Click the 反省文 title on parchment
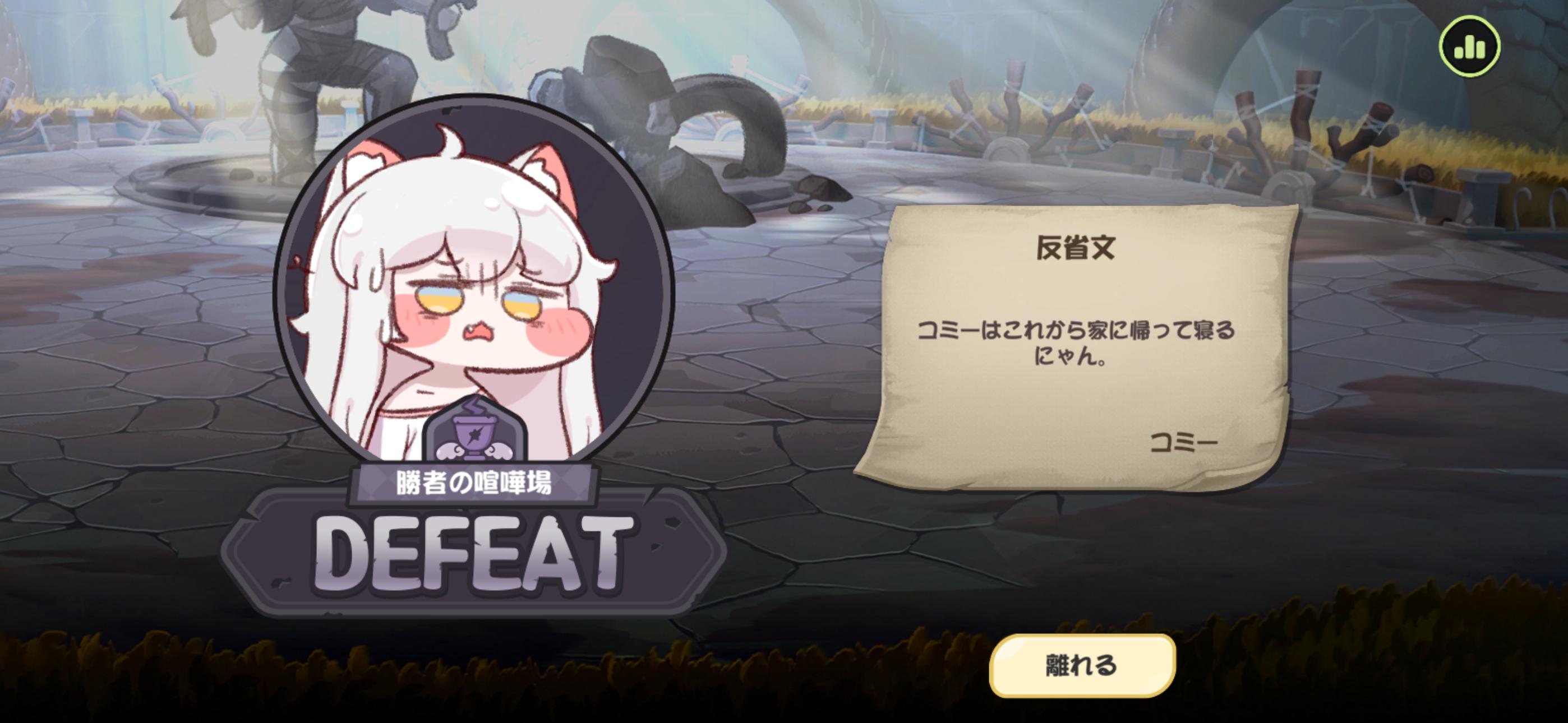Screen dimensions: 1568x723 [1076, 248]
